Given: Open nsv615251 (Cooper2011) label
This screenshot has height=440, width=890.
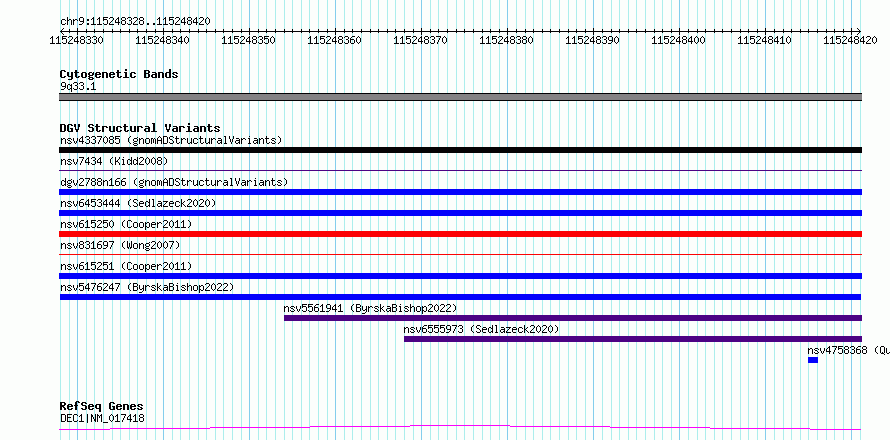Looking at the screenshot, I should click(126, 266).
